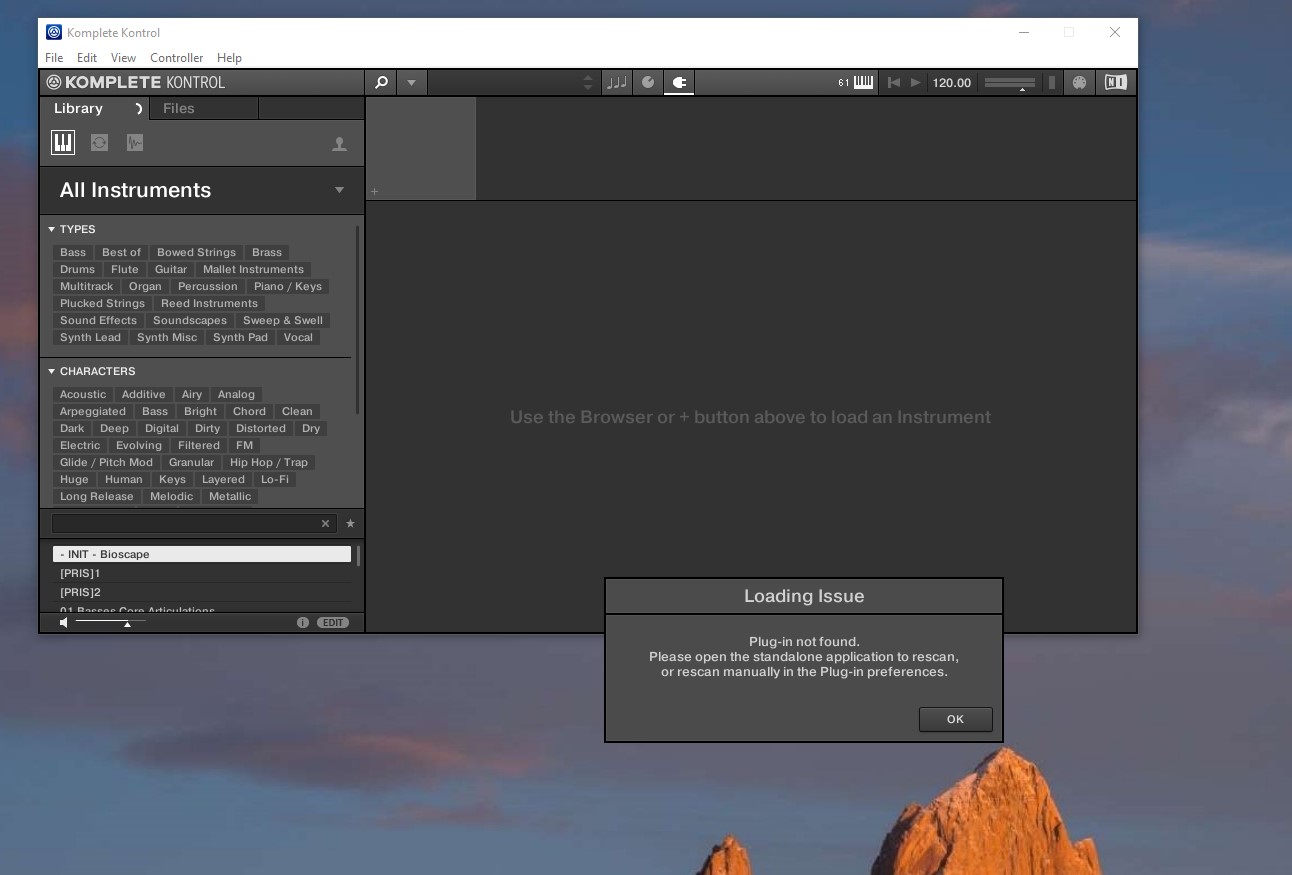Toggle the Mallet Instruments type tag
Screen dimensions: 1292x875
point(253,269)
